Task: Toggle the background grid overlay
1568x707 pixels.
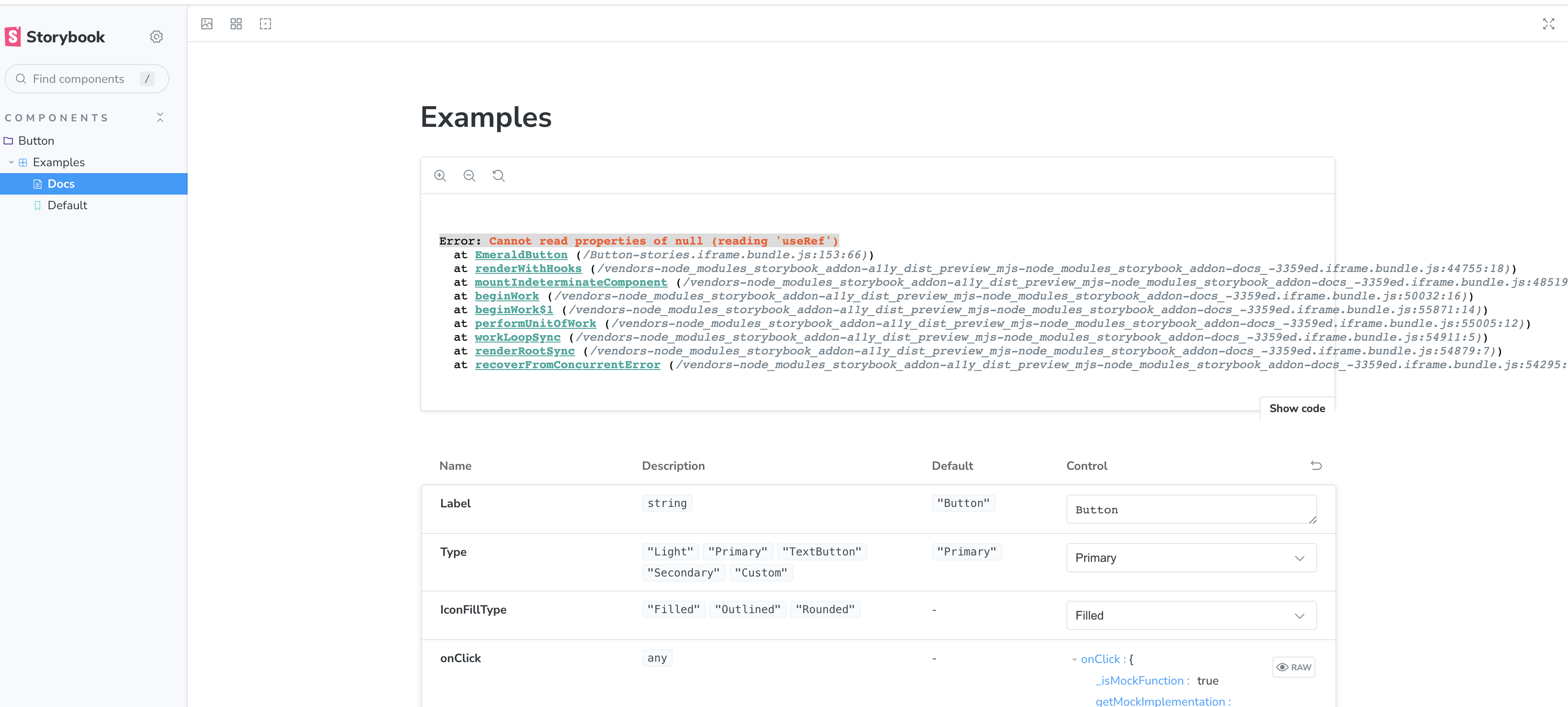Action: 236,24
